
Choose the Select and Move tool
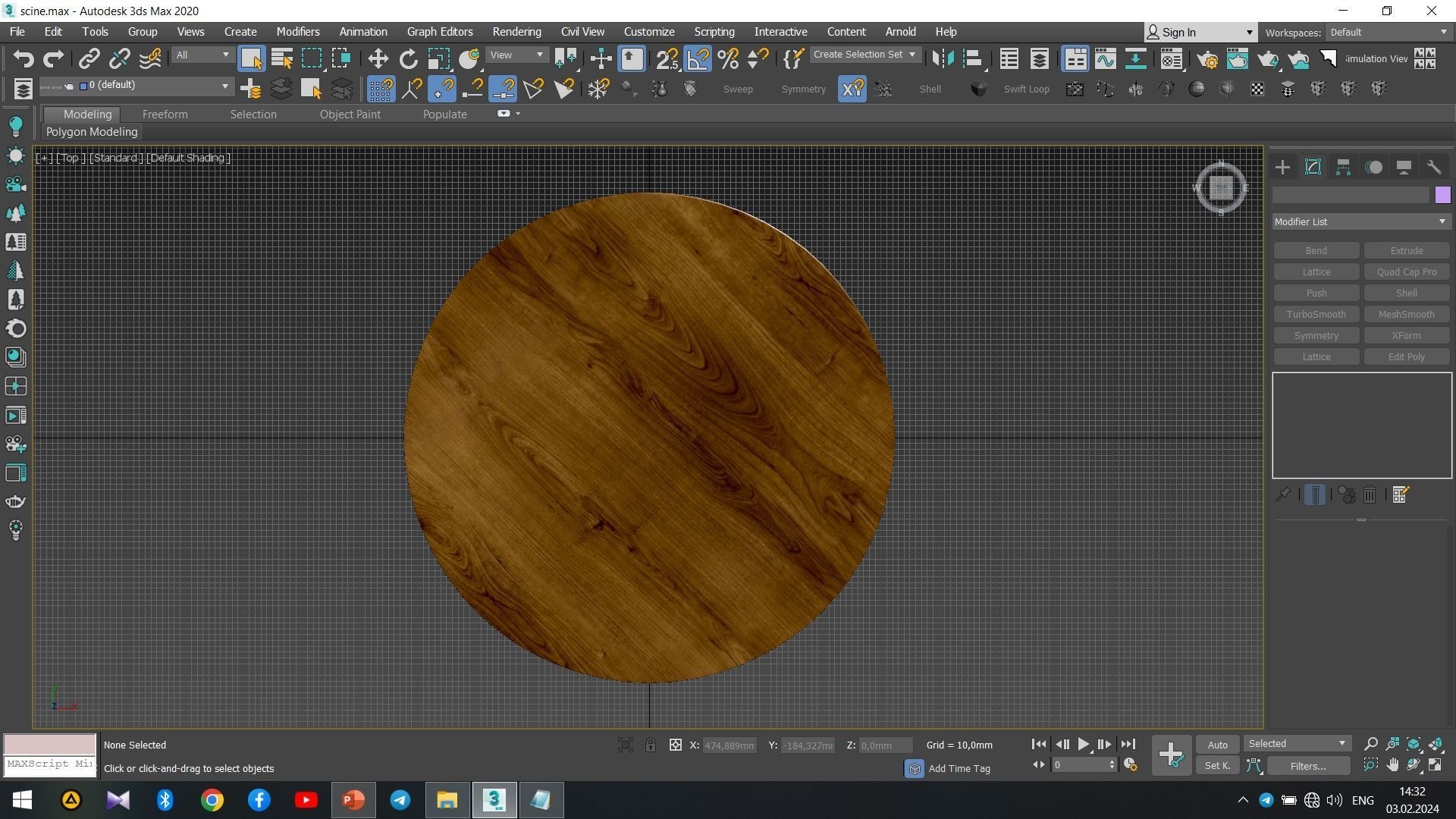click(378, 58)
